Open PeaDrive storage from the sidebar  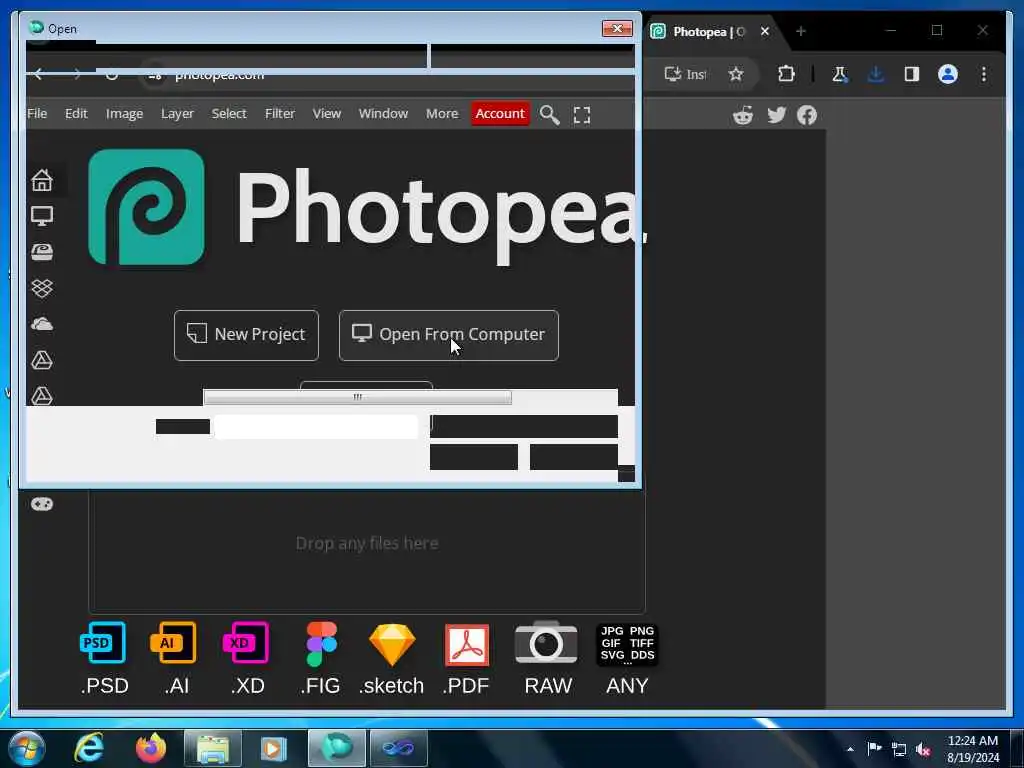(x=42, y=252)
